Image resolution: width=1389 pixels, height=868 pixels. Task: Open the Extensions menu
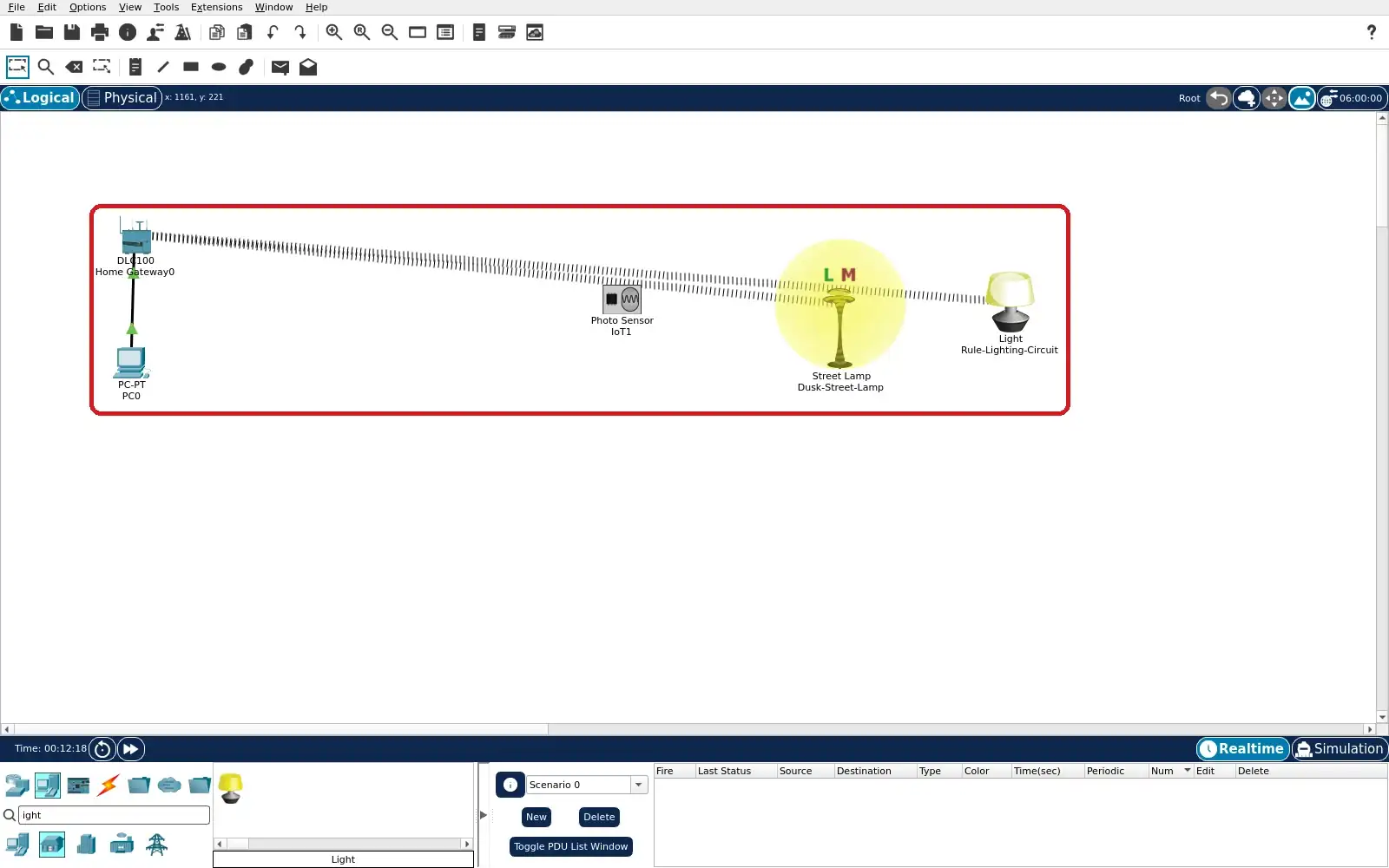[216, 7]
